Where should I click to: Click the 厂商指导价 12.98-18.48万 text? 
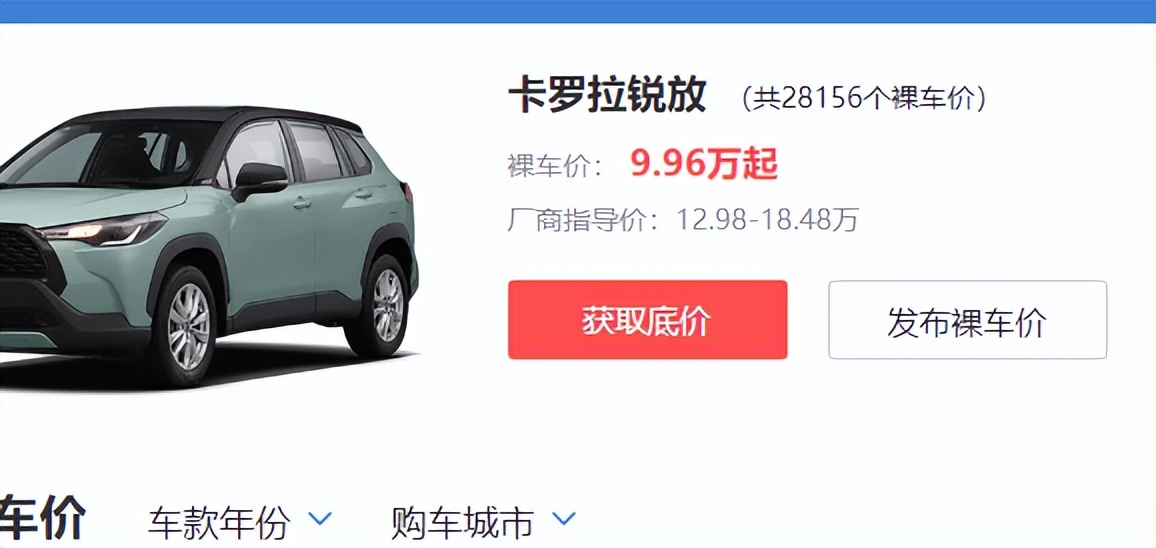[x=683, y=220]
